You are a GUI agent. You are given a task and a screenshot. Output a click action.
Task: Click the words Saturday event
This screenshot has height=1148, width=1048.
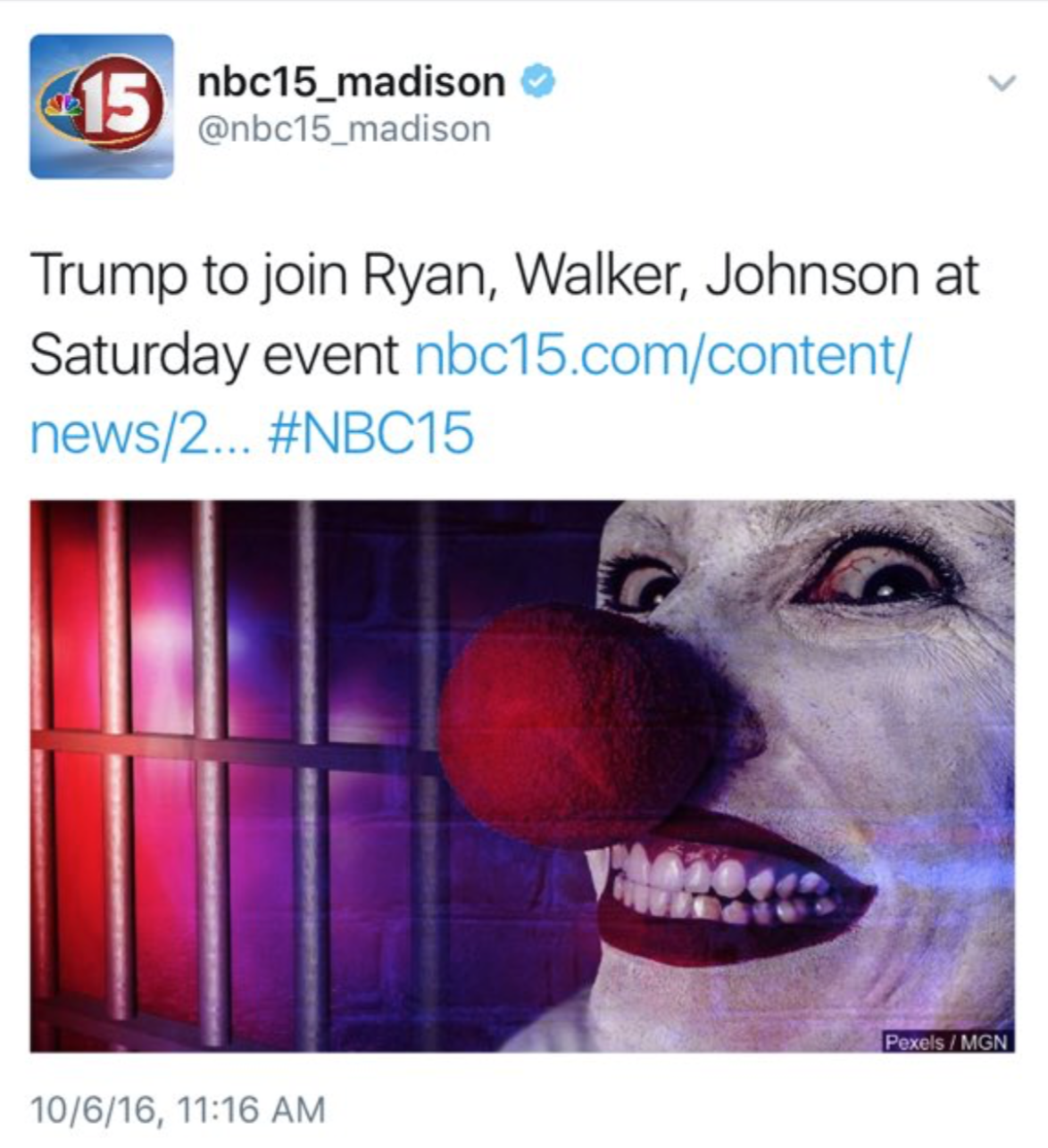pos(214,354)
